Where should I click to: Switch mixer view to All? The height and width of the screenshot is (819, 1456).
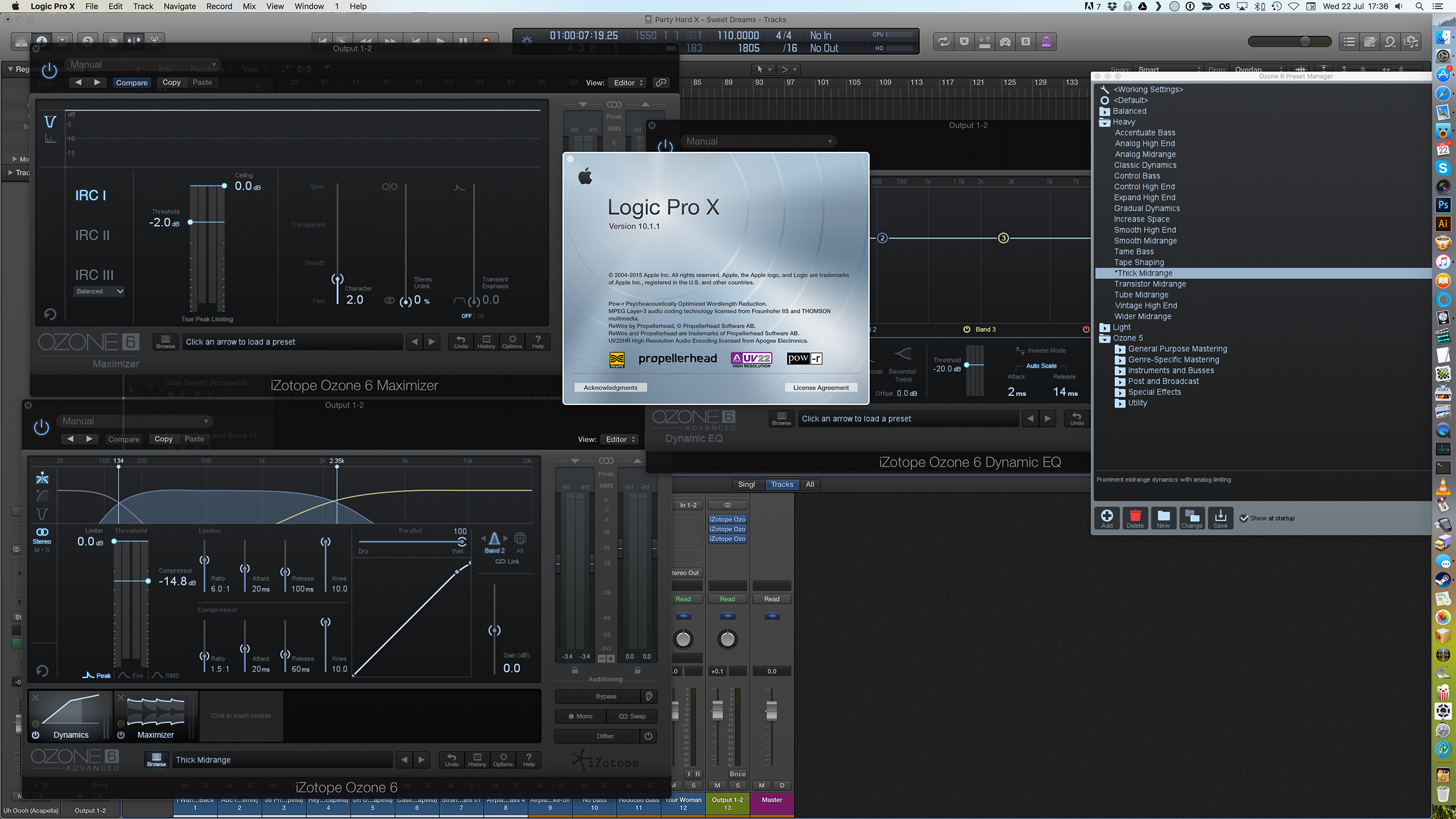810,485
